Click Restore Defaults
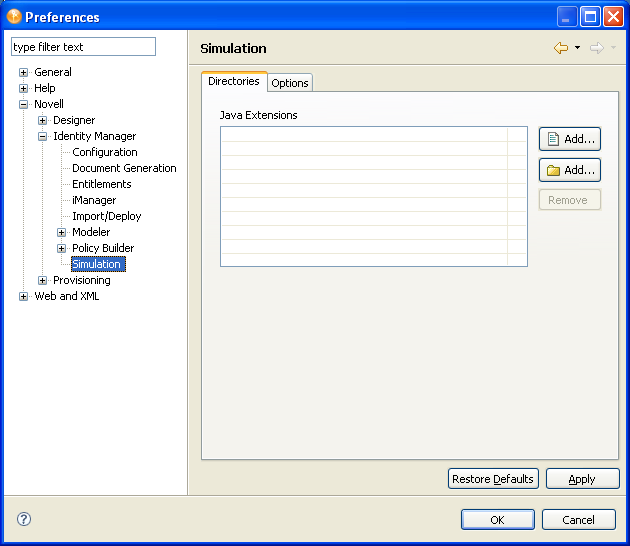Viewport: 630px width, 546px height. (x=493, y=479)
